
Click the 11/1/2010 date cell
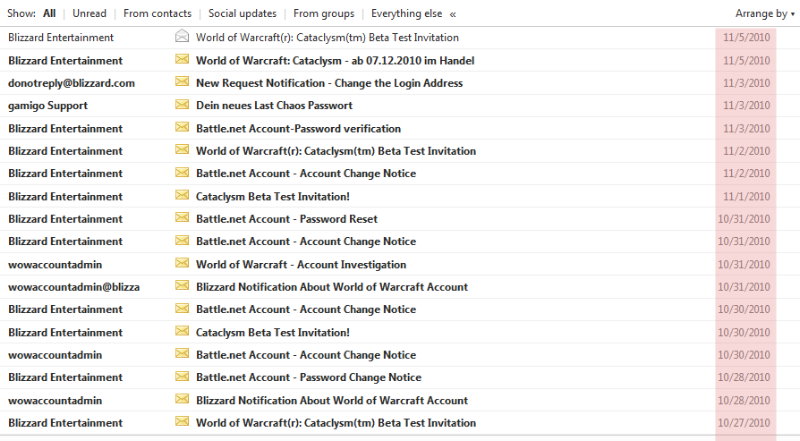[x=746, y=197]
